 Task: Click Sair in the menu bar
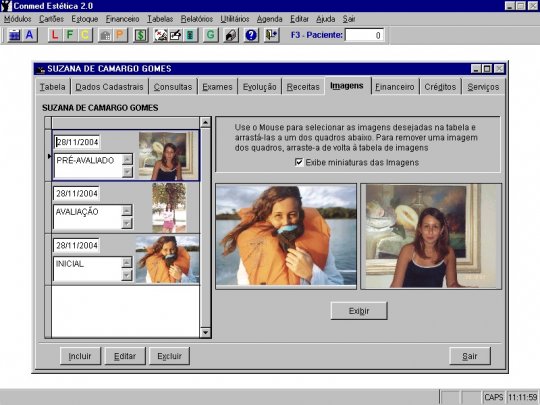click(x=349, y=19)
